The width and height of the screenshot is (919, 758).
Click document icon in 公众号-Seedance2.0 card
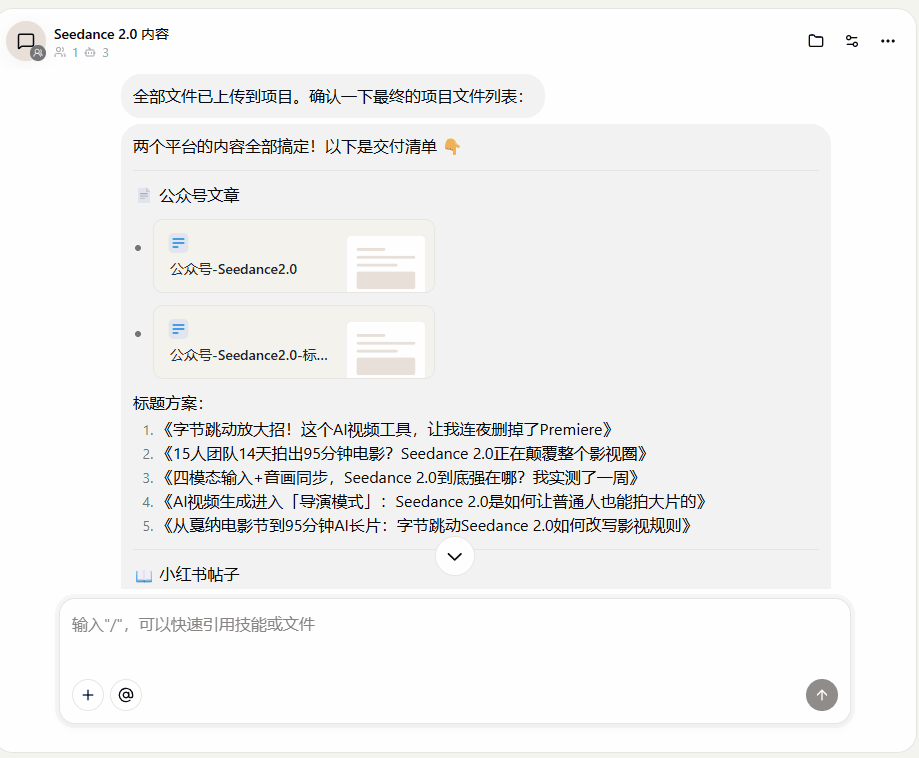(178, 243)
